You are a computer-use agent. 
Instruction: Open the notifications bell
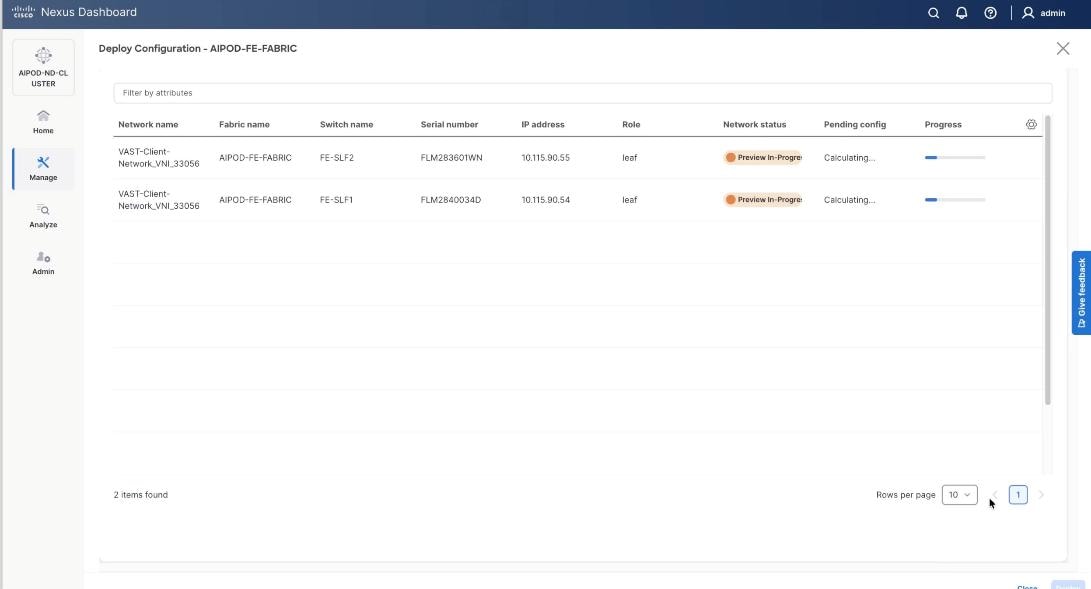(x=962, y=13)
